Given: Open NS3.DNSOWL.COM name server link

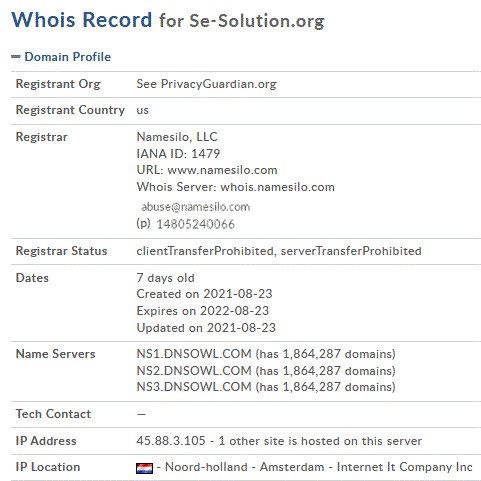Looking at the screenshot, I should click(194, 387).
